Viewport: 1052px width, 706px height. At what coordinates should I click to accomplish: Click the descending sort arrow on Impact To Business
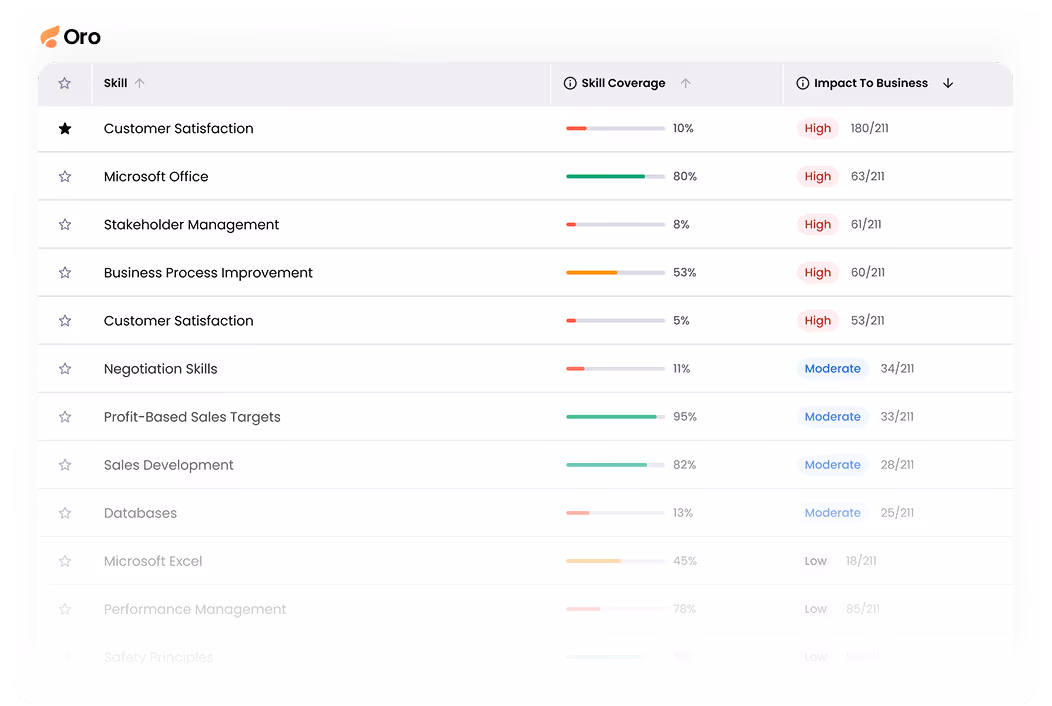point(947,83)
